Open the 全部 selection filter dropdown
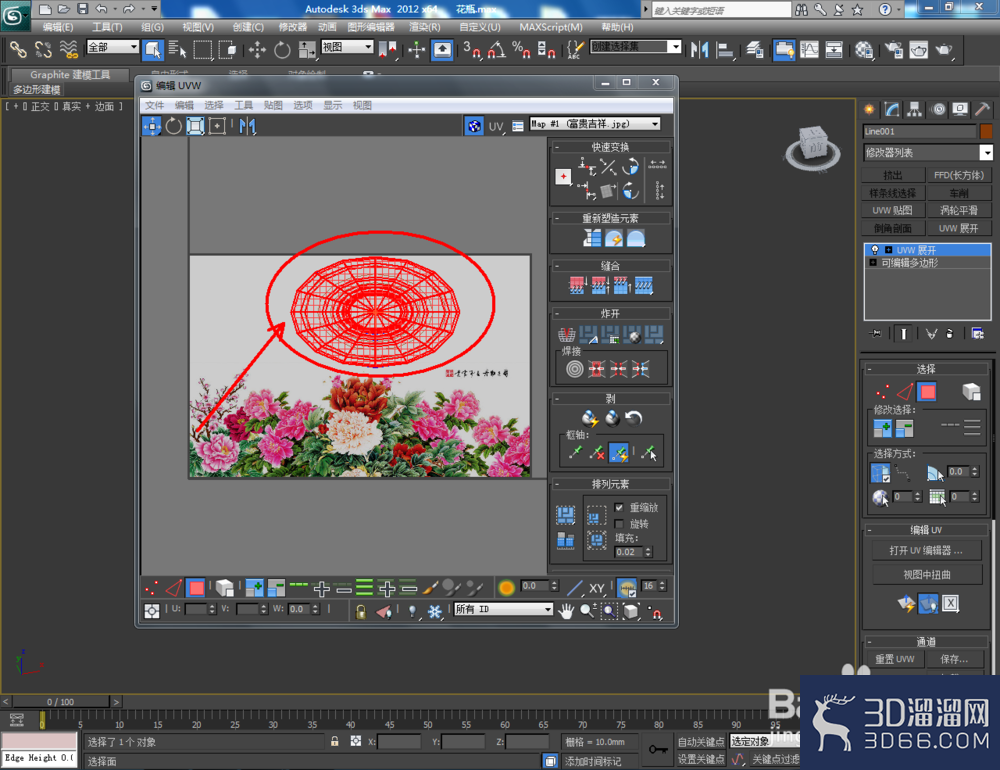Viewport: 1000px width, 770px height. point(112,47)
